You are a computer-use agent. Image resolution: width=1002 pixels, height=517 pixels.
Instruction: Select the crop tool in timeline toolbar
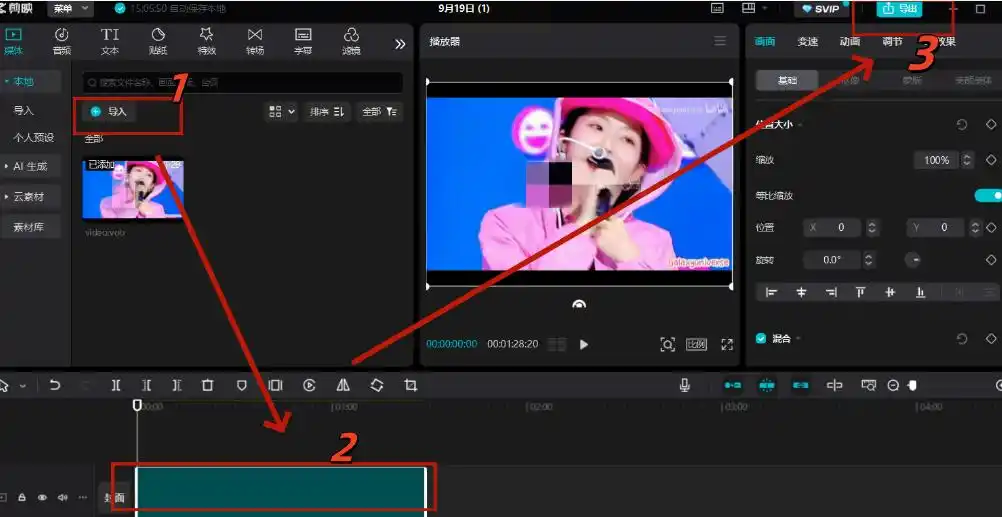tap(410, 385)
